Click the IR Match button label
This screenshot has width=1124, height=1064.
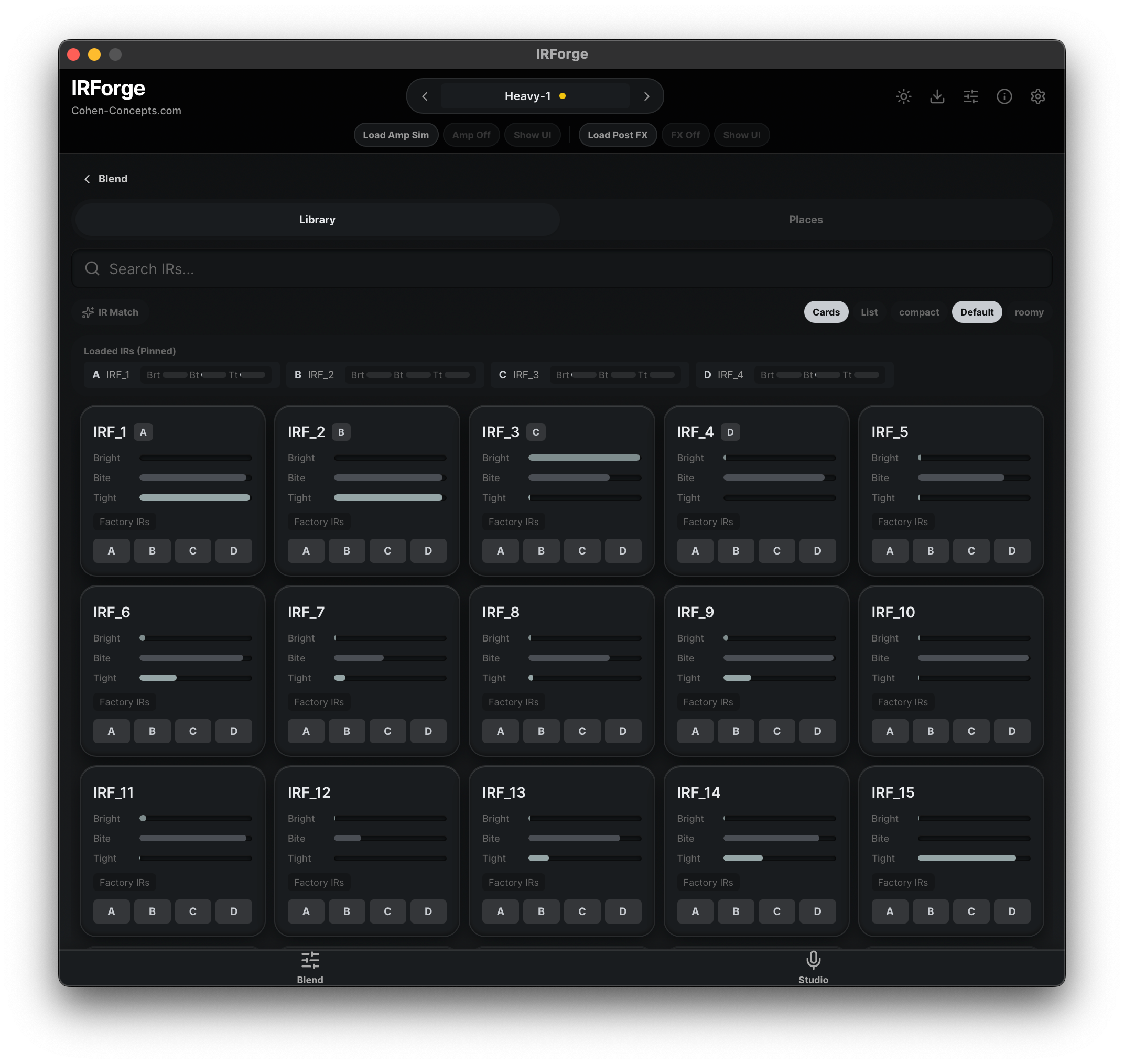tap(118, 312)
